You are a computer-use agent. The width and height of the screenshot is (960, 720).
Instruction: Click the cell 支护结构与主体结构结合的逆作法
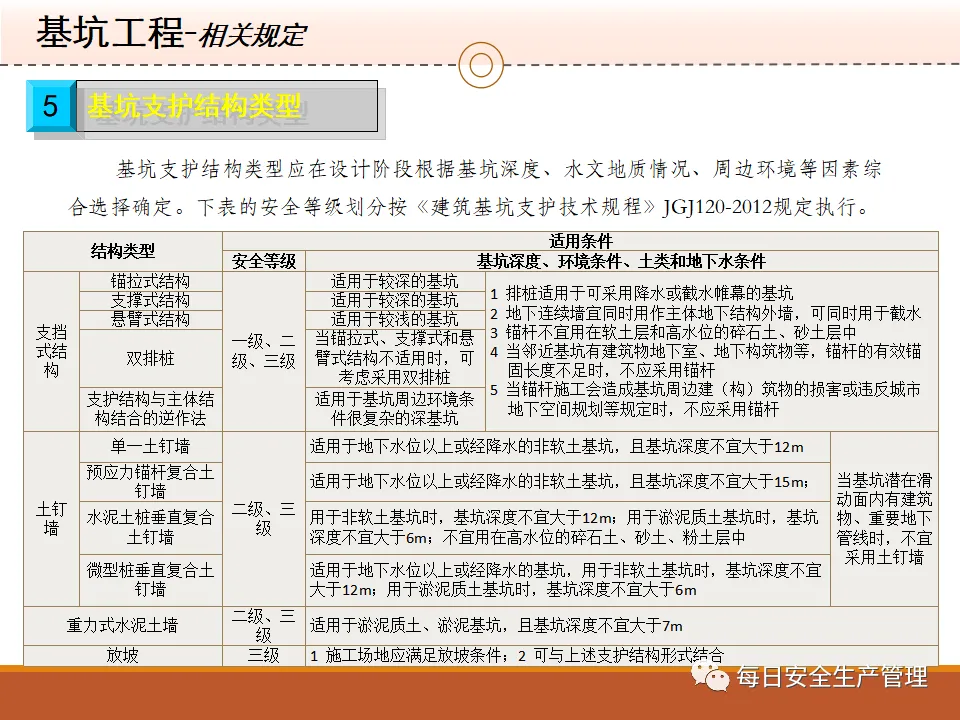(150, 409)
